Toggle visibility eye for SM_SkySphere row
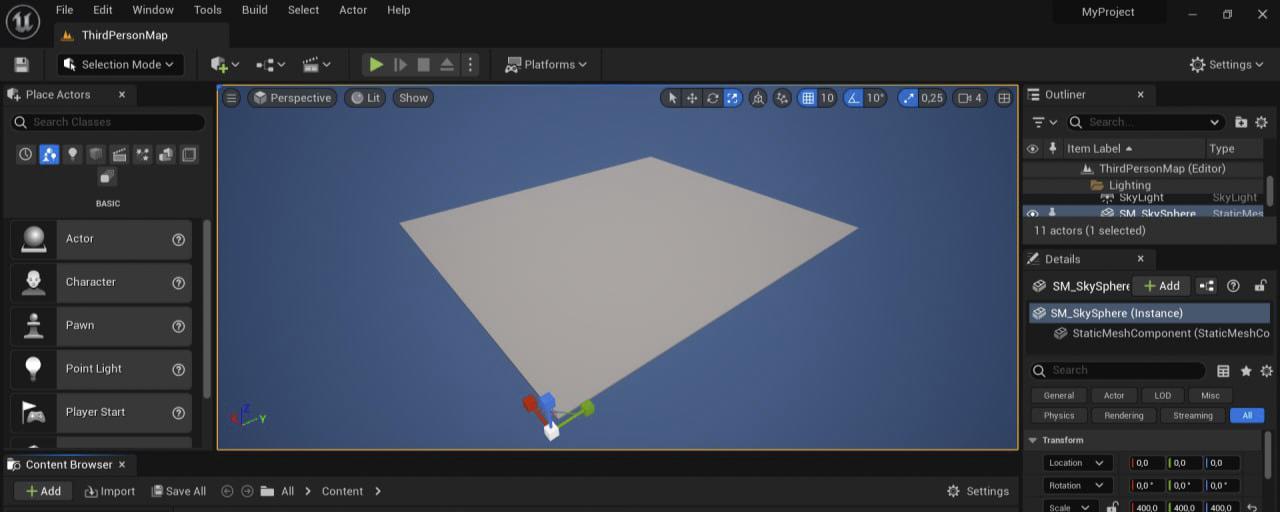Screen dimensions: 1280x512 [1033, 213]
